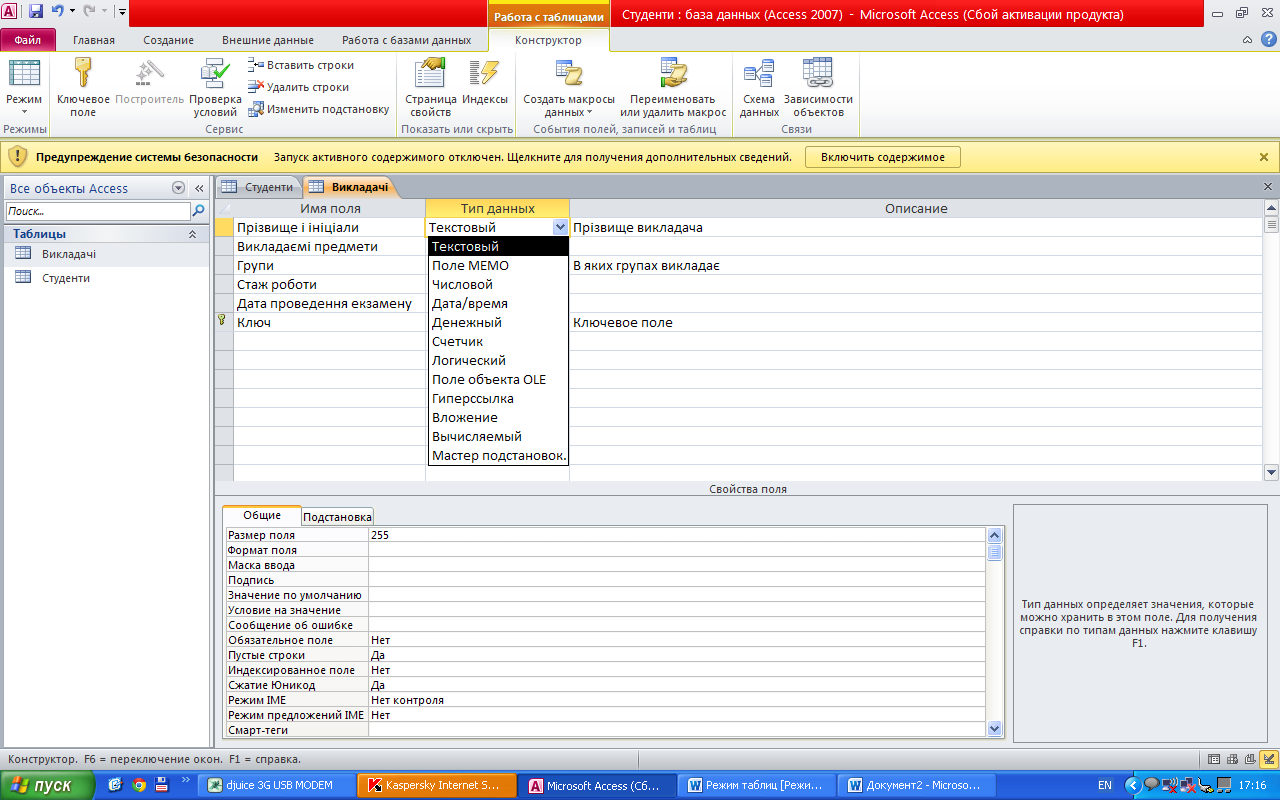Click Включить содержимое button
This screenshot has width=1280, height=800.
tap(883, 157)
